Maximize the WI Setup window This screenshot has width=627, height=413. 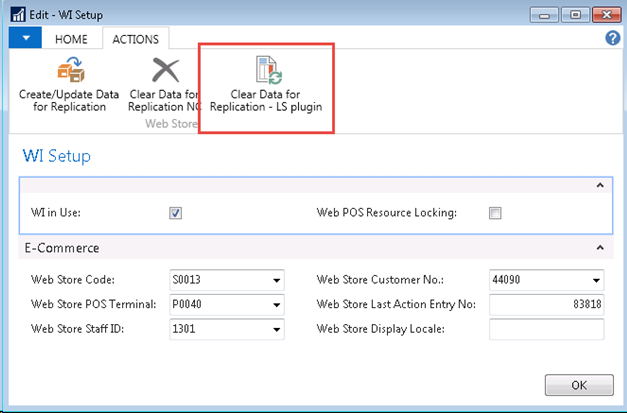click(x=575, y=15)
